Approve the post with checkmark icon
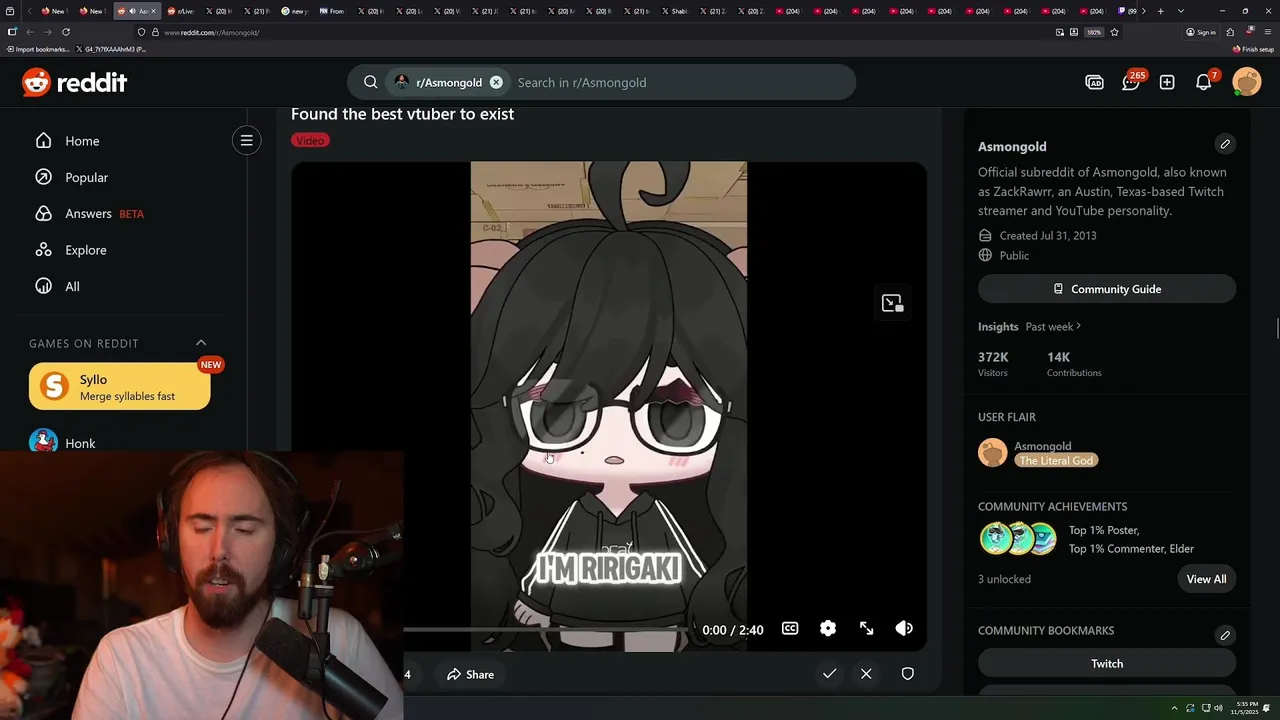This screenshot has width=1280, height=720. click(x=829, y=674)
